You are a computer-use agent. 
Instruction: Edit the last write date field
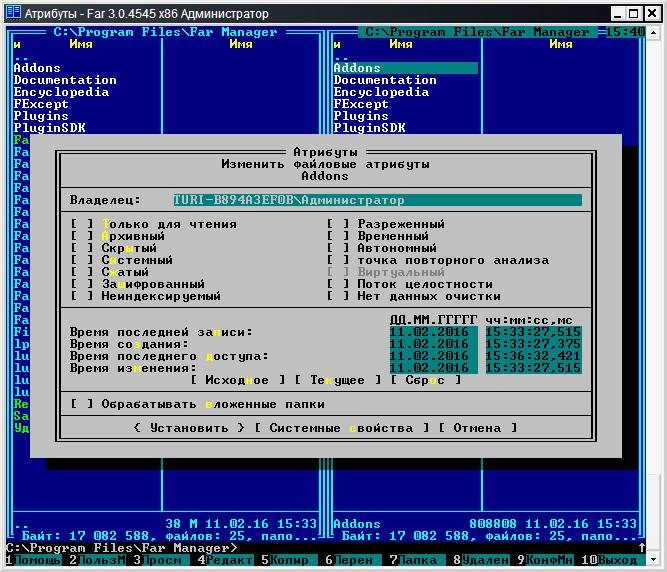click(433, 332)
